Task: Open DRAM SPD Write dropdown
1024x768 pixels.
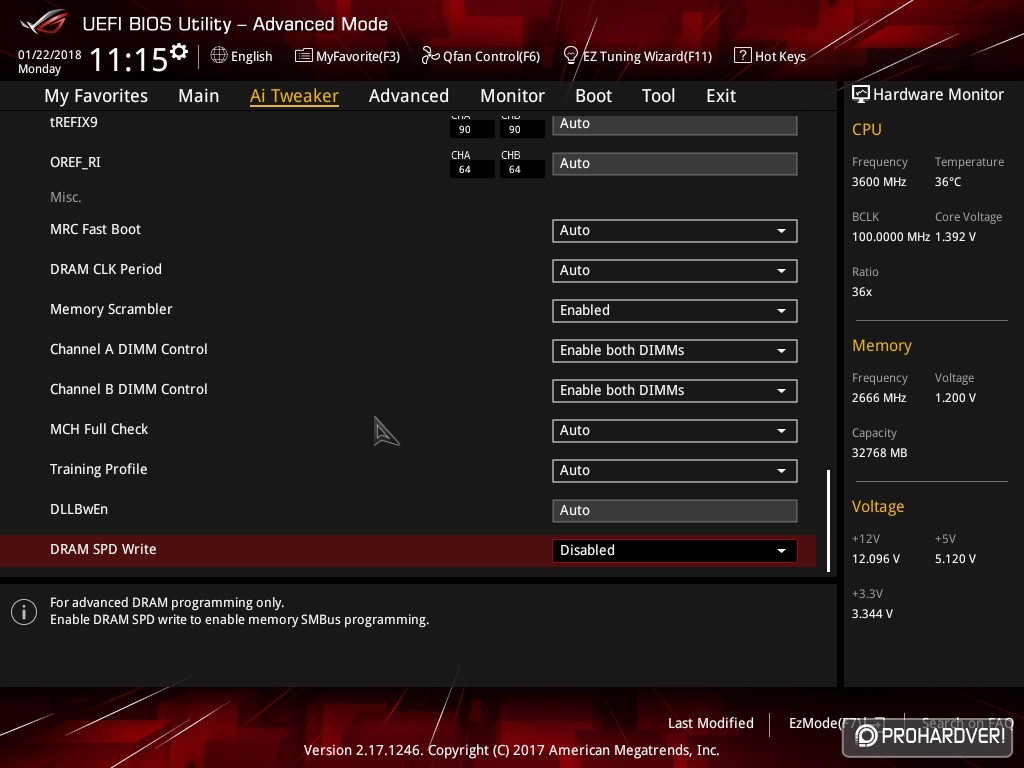Action: [675, 551]
